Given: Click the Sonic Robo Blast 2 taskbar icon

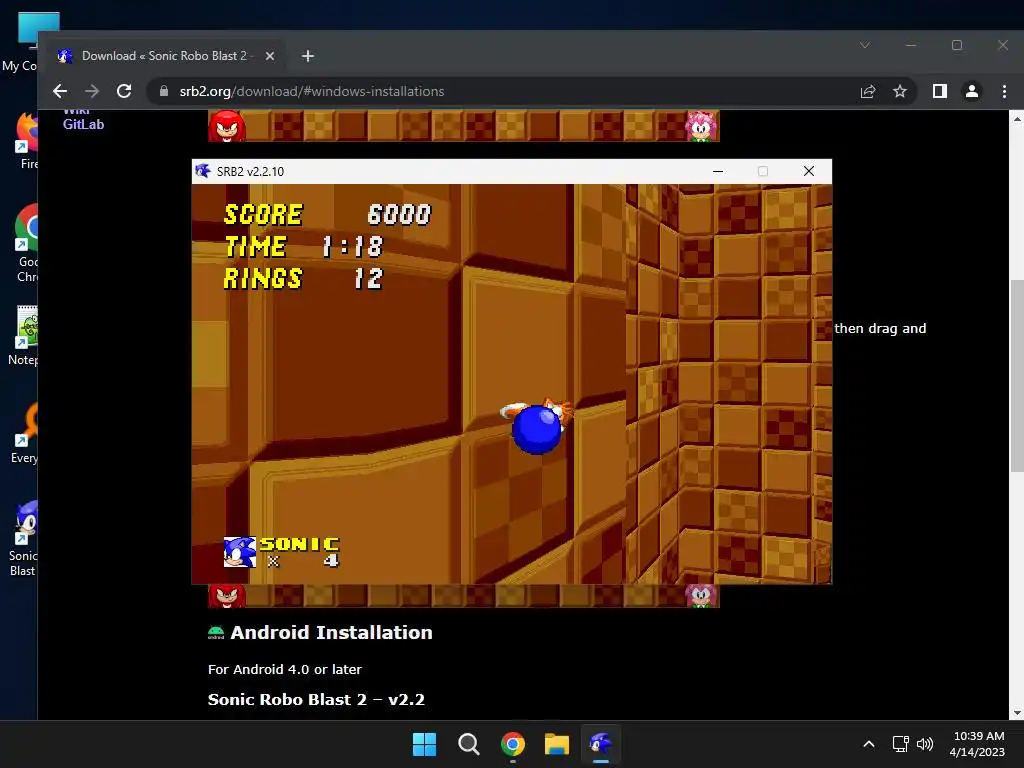Looking at the screenshot, I should coord(601,744).
